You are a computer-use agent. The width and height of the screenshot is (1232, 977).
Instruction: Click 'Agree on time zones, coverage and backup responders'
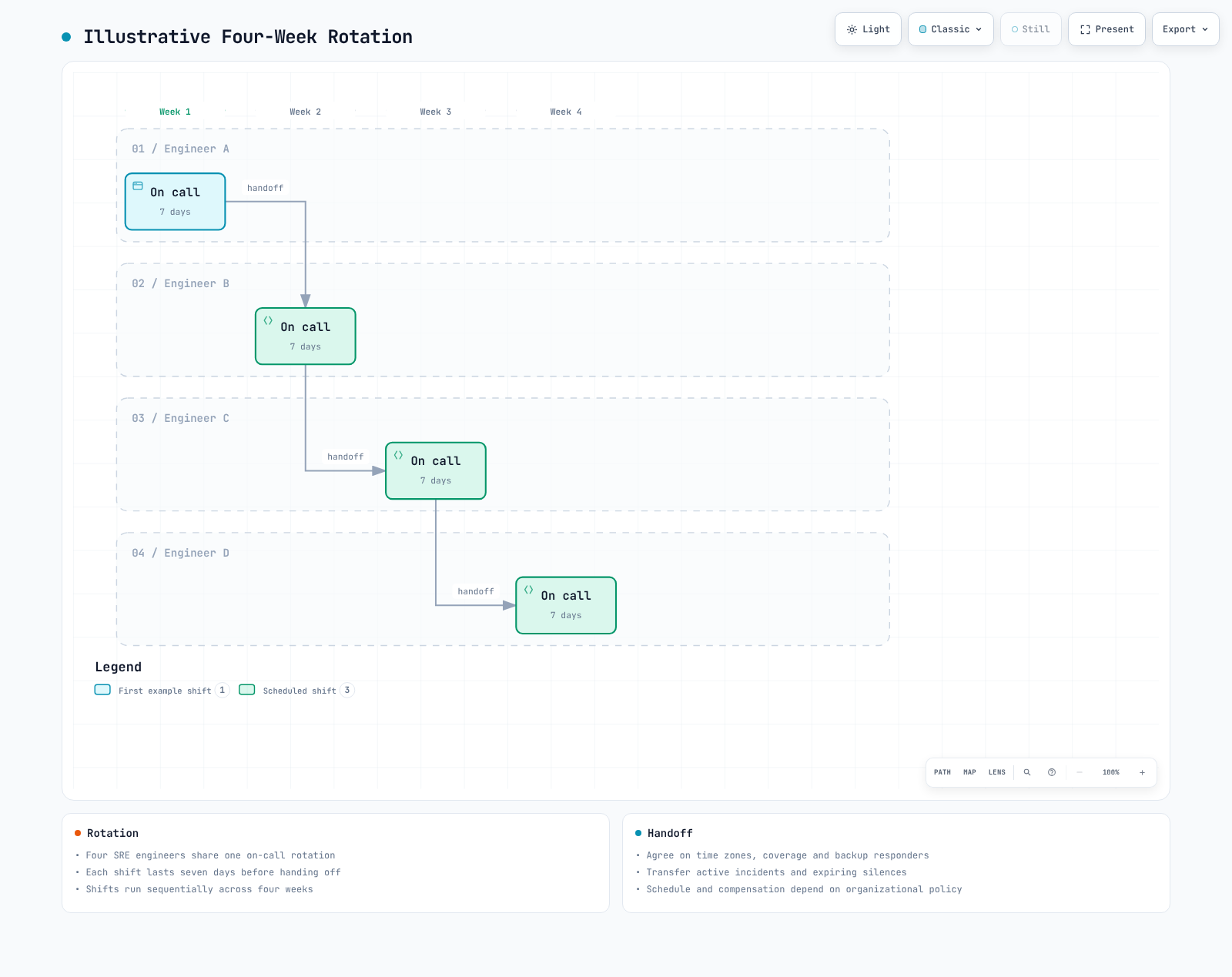coord(788,855)
